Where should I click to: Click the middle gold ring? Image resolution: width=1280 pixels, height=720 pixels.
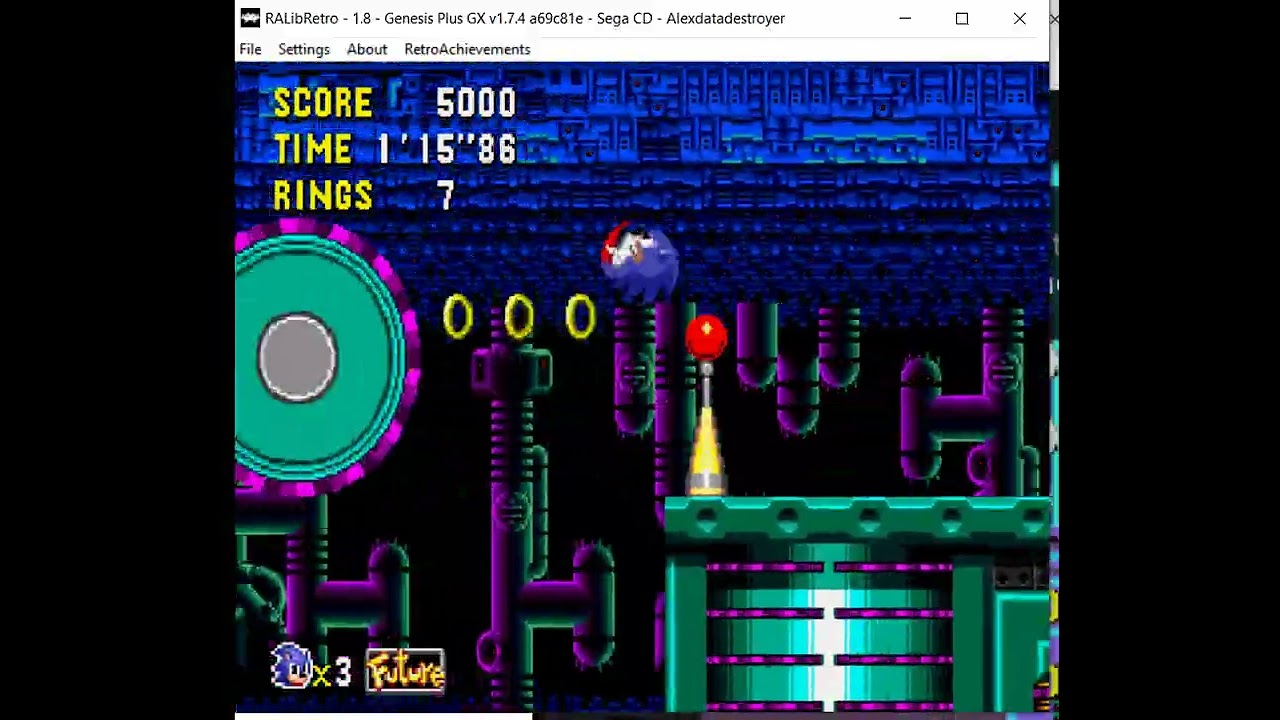519,317
